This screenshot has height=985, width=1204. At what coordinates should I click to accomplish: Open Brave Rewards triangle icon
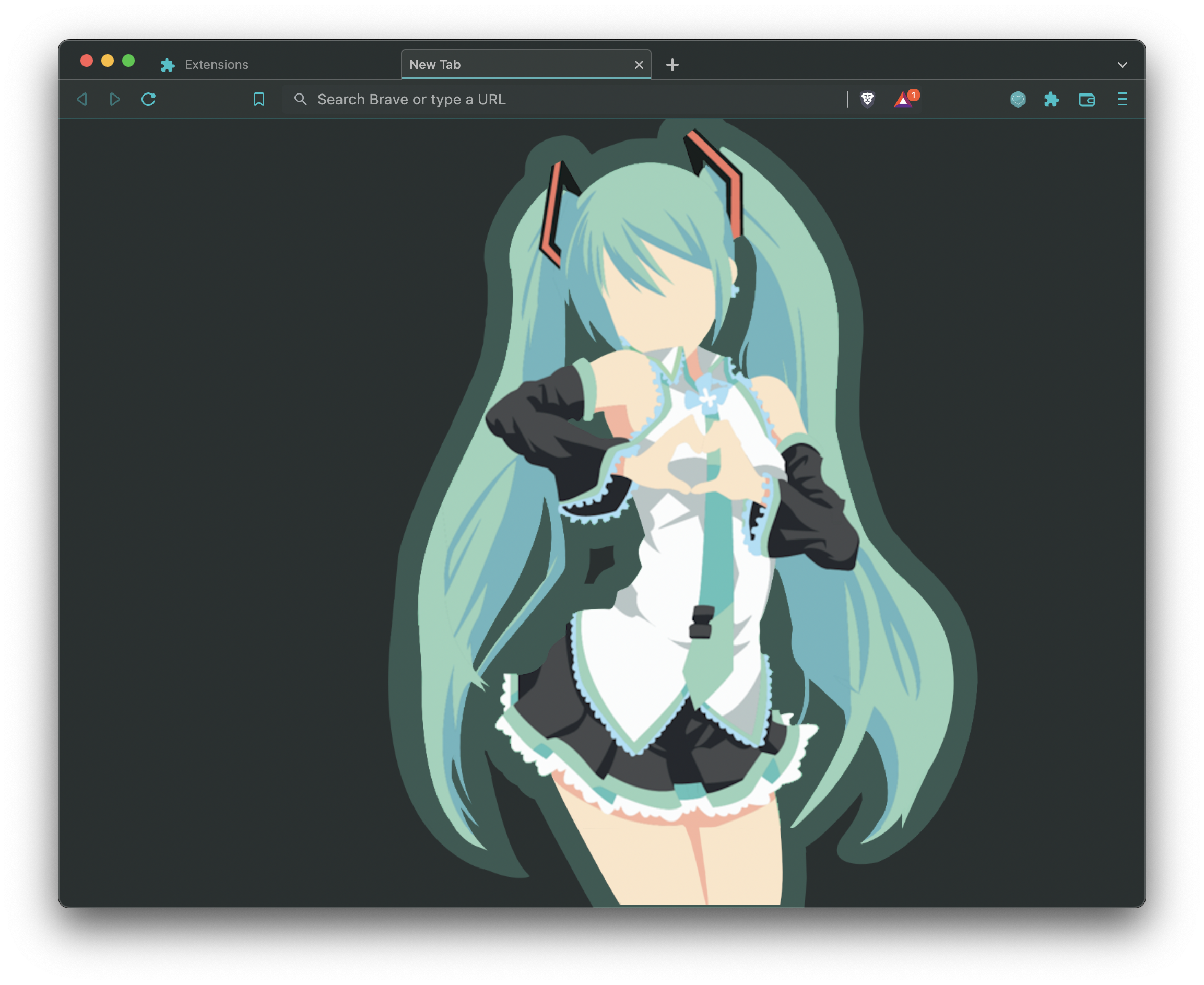(x=903, y=100)
